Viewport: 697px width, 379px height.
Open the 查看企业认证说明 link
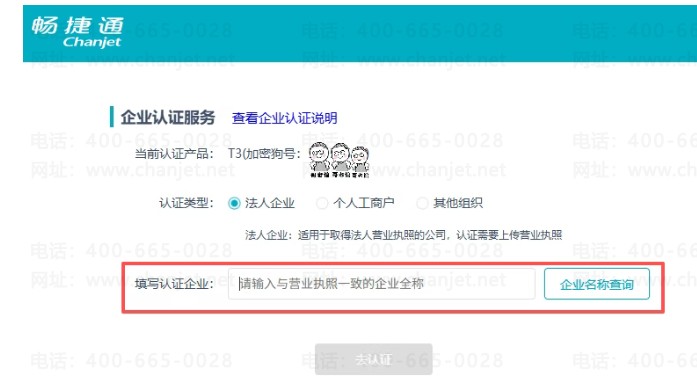[284, 118]
